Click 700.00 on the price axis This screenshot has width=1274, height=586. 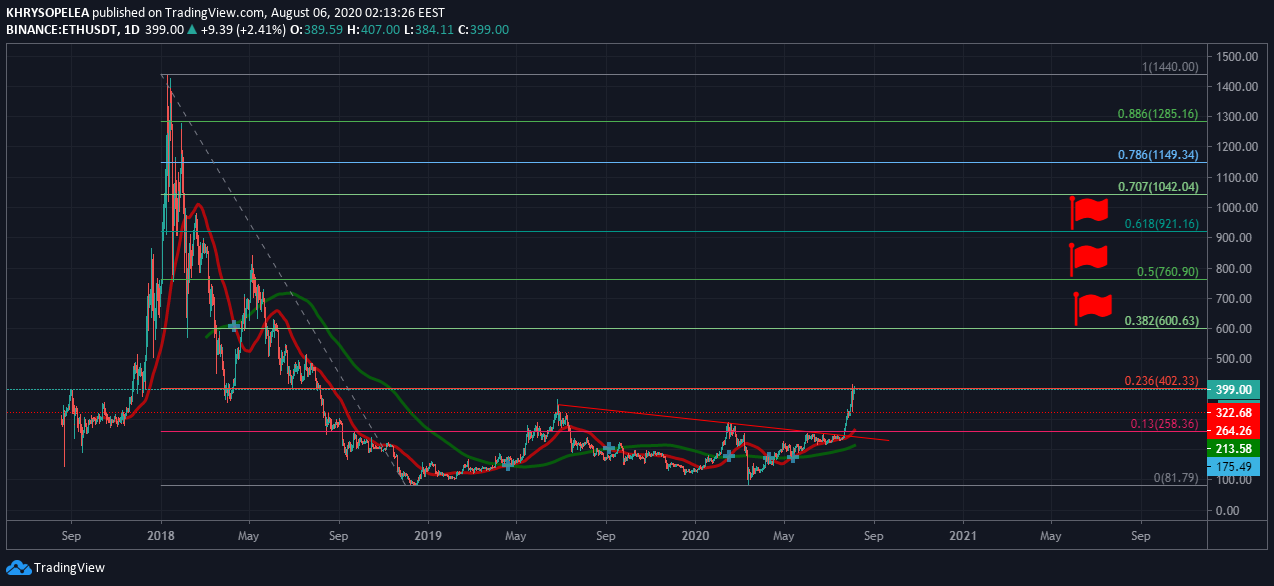(1236, 299)
